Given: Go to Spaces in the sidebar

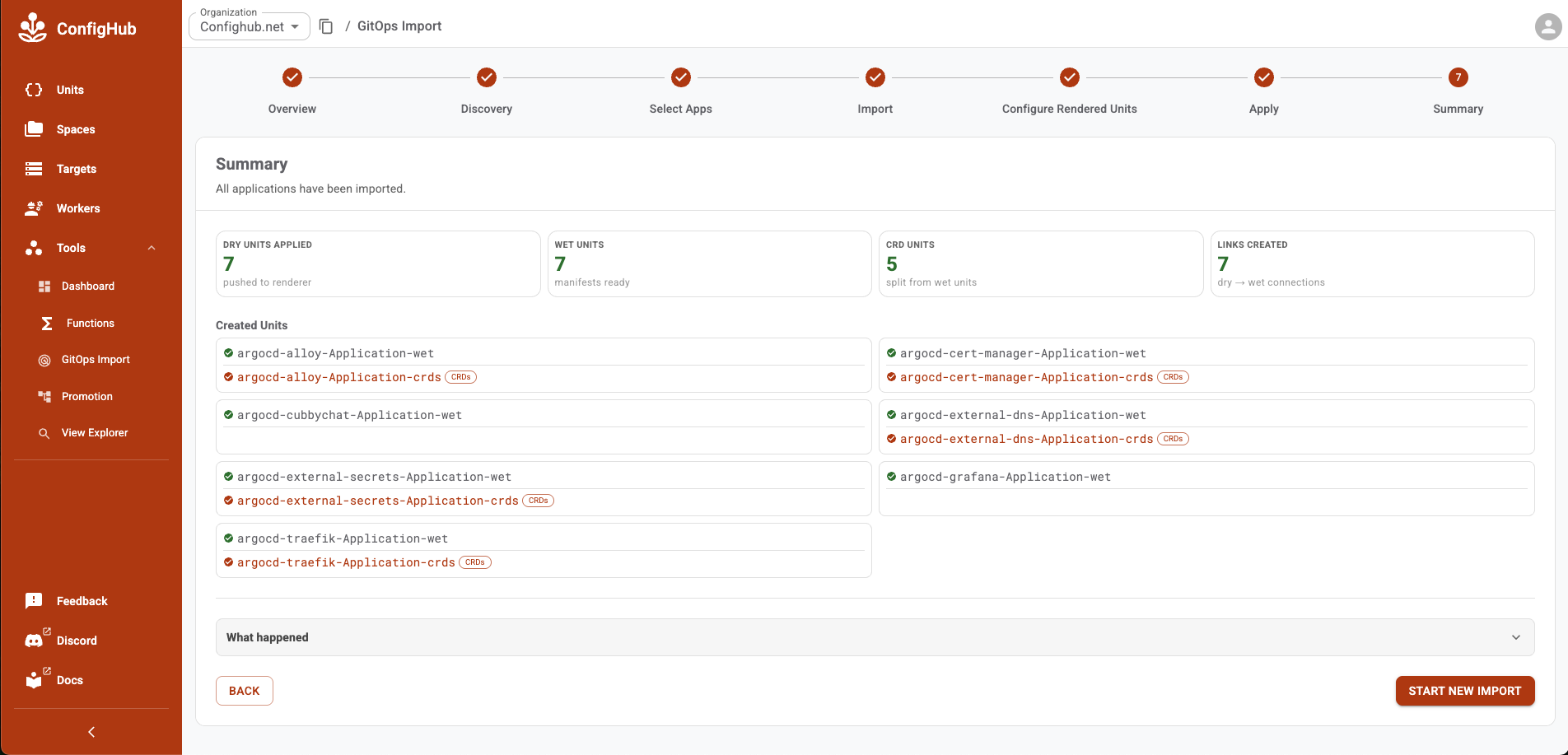Looking at the screenshot, I should click(76, 129).
